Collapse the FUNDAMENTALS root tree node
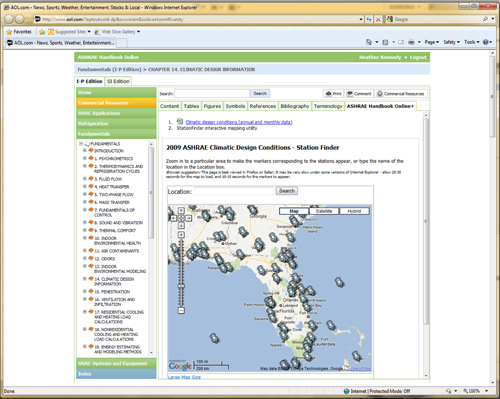This screenshot has width=500, height=399. pos(81,143)
